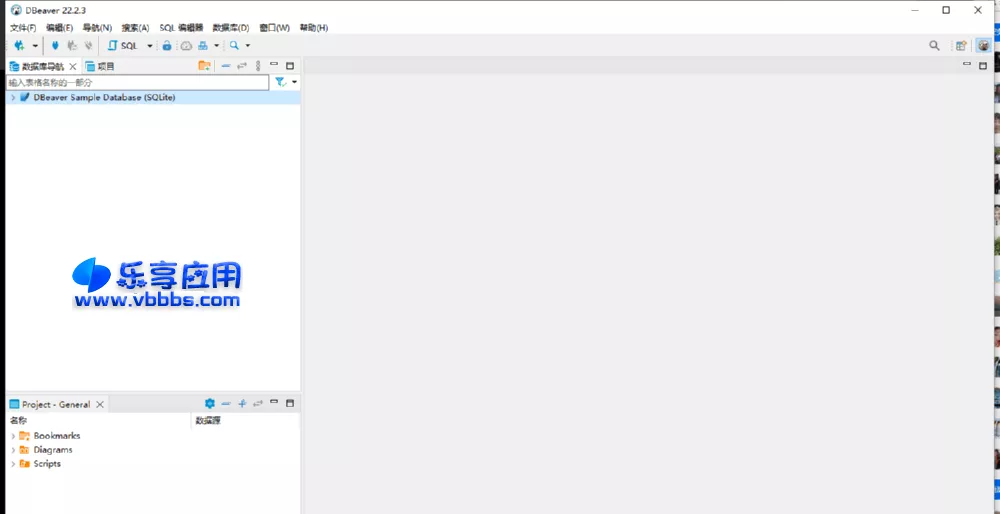Click the 名称 column header
Image resolution: width=1000 pixels, height=514 pixels.
coord(19,421)
